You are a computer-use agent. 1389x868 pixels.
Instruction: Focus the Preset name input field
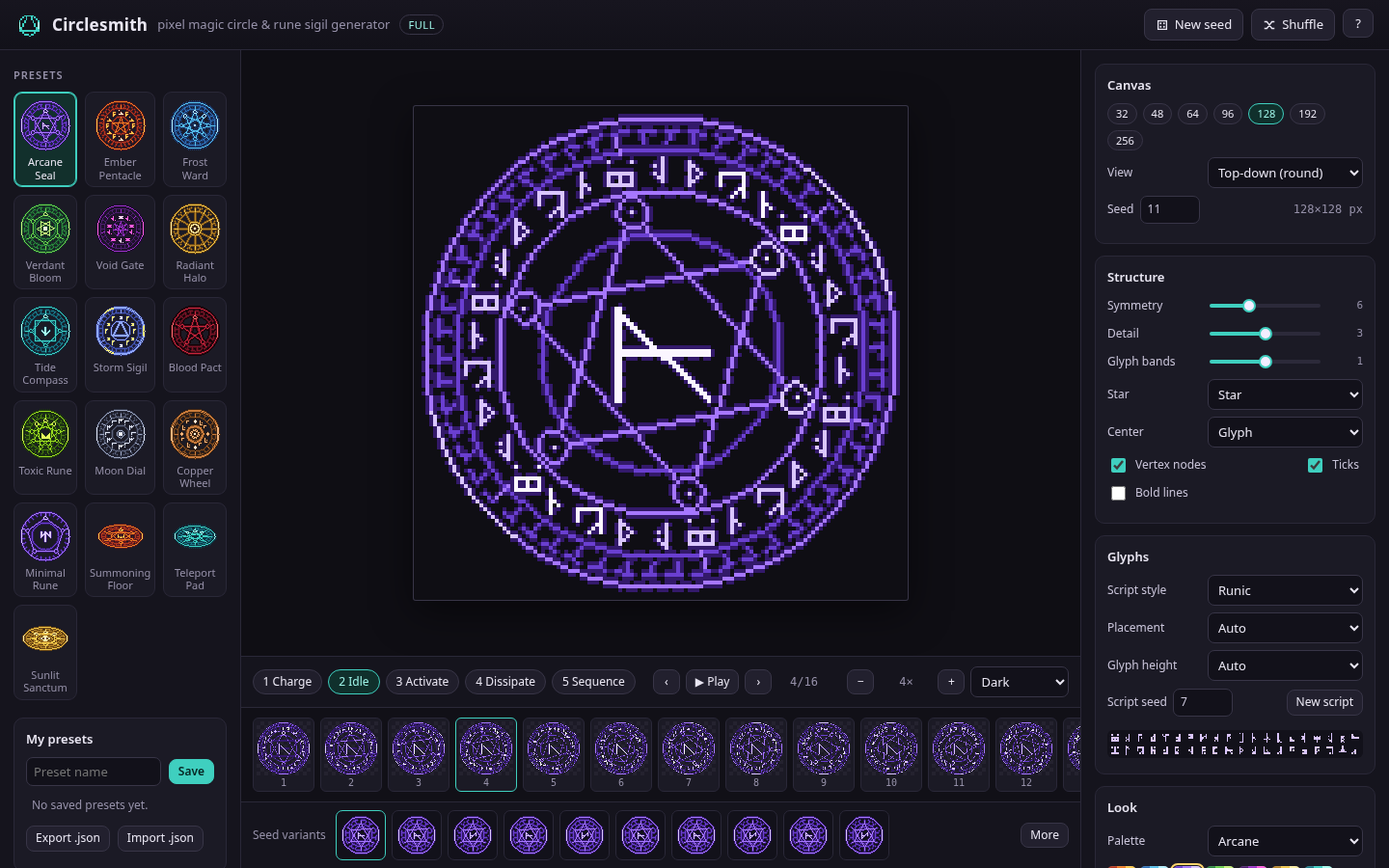(94, 772)
